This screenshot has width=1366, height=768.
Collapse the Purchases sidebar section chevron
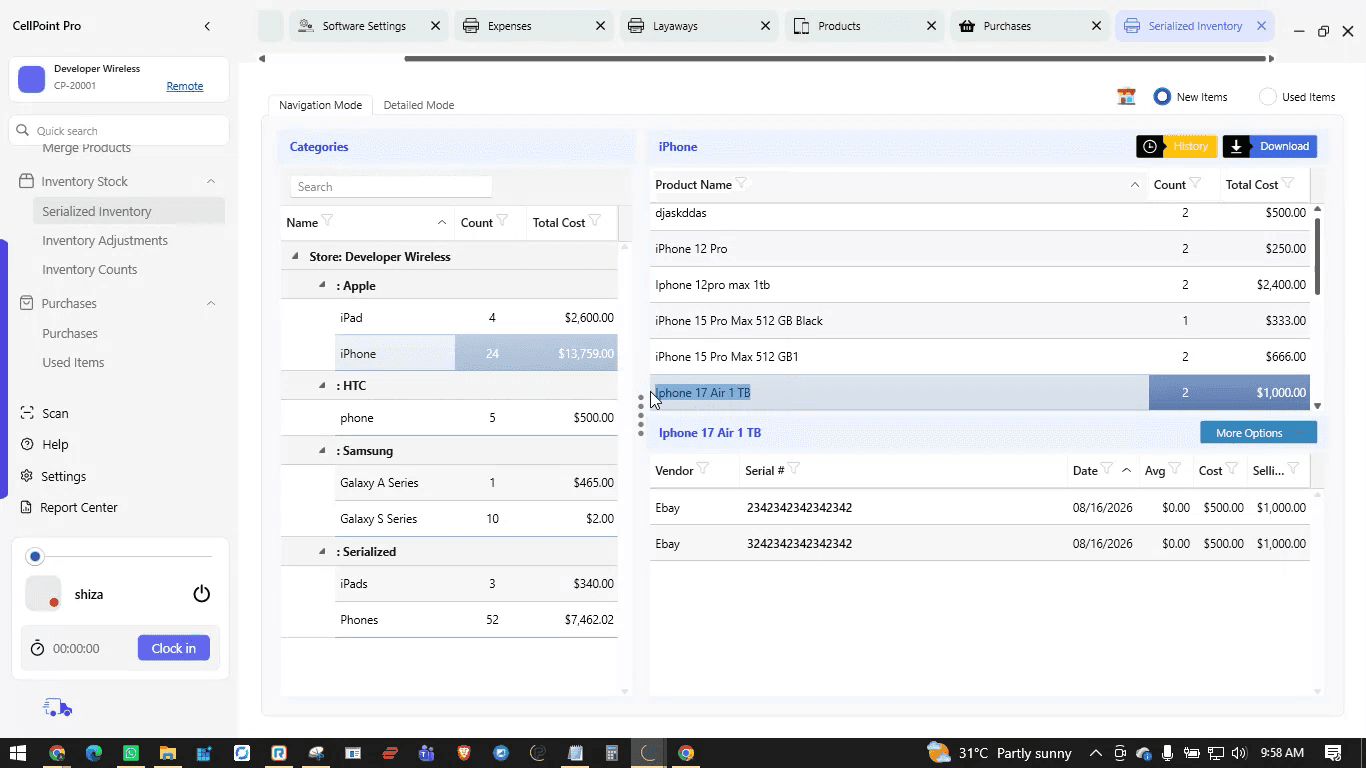211,304
